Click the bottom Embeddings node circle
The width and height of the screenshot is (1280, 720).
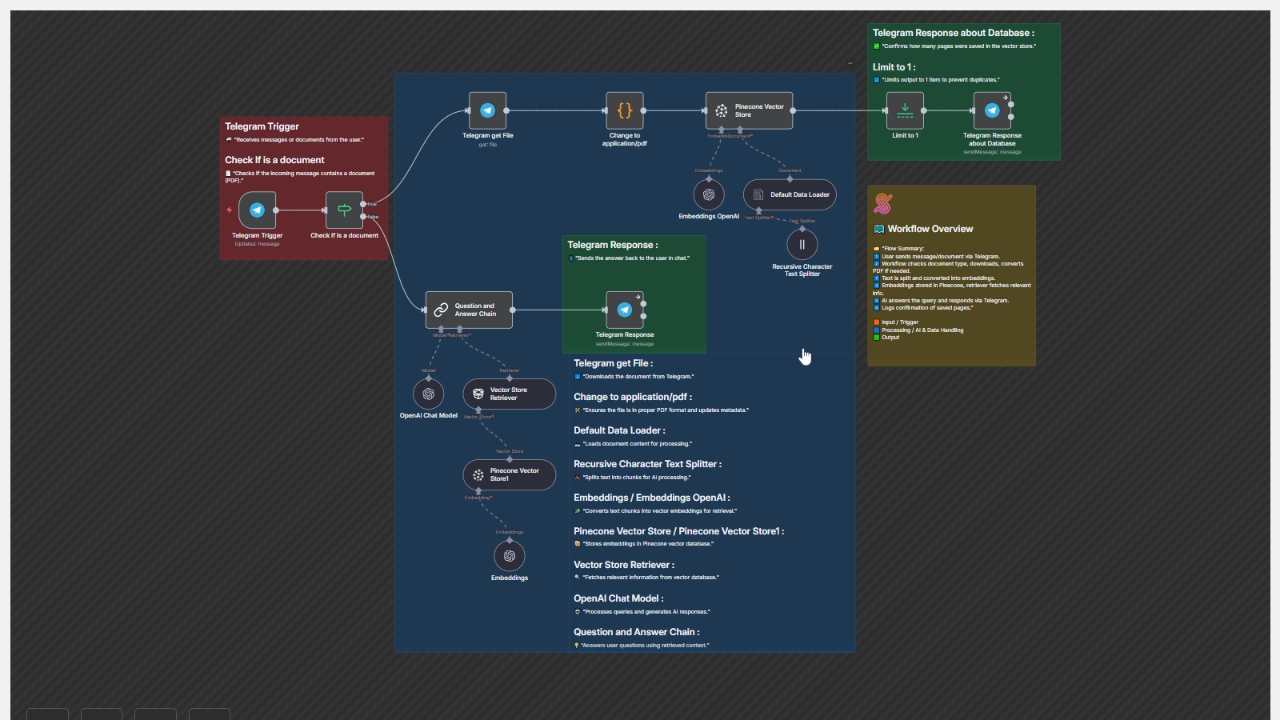click(509, 556)
